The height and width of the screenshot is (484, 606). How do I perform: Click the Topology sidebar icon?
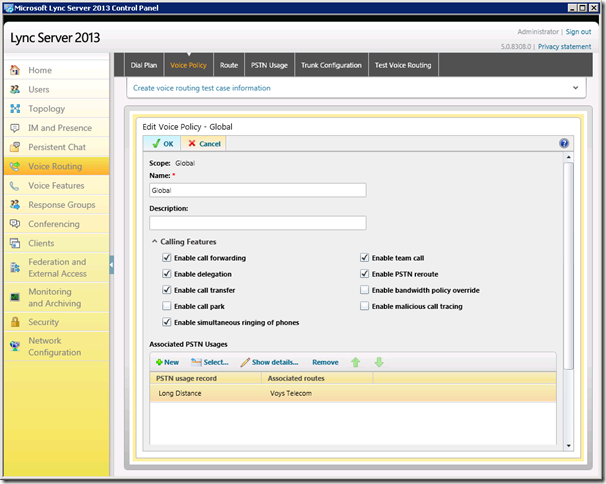coord(15,109)
